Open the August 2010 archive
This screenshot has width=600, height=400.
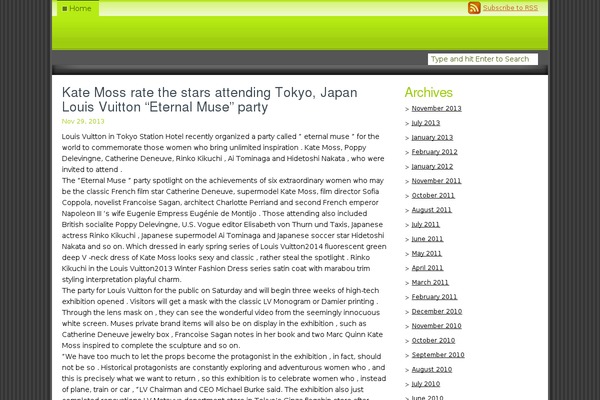click(x=432, y=369)
